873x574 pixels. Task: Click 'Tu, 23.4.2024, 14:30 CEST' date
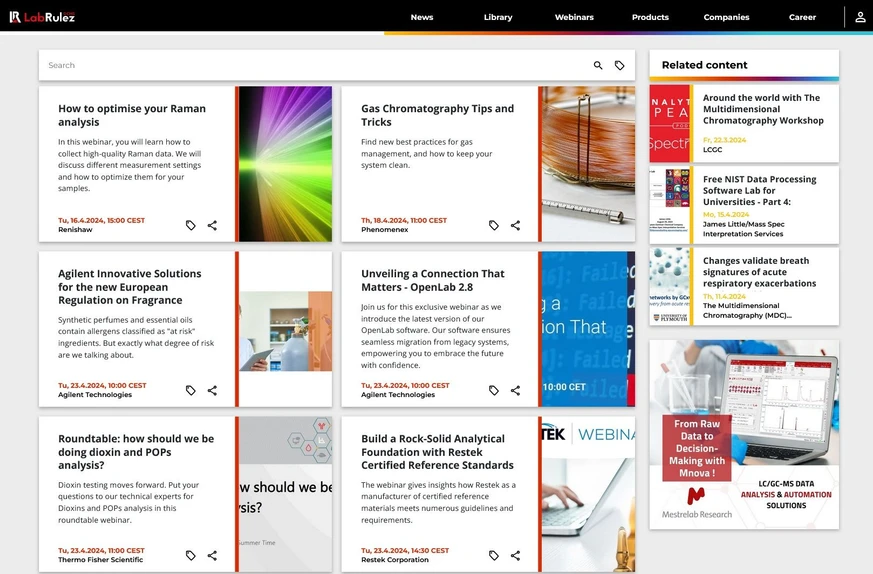405,551
